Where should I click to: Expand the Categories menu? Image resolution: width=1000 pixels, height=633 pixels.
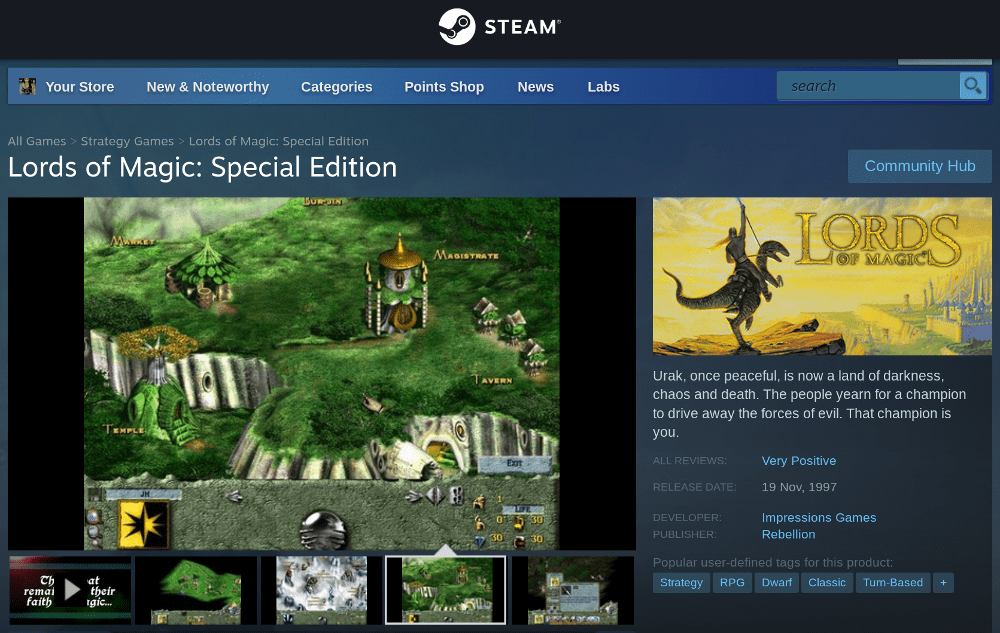click(336, 87)
